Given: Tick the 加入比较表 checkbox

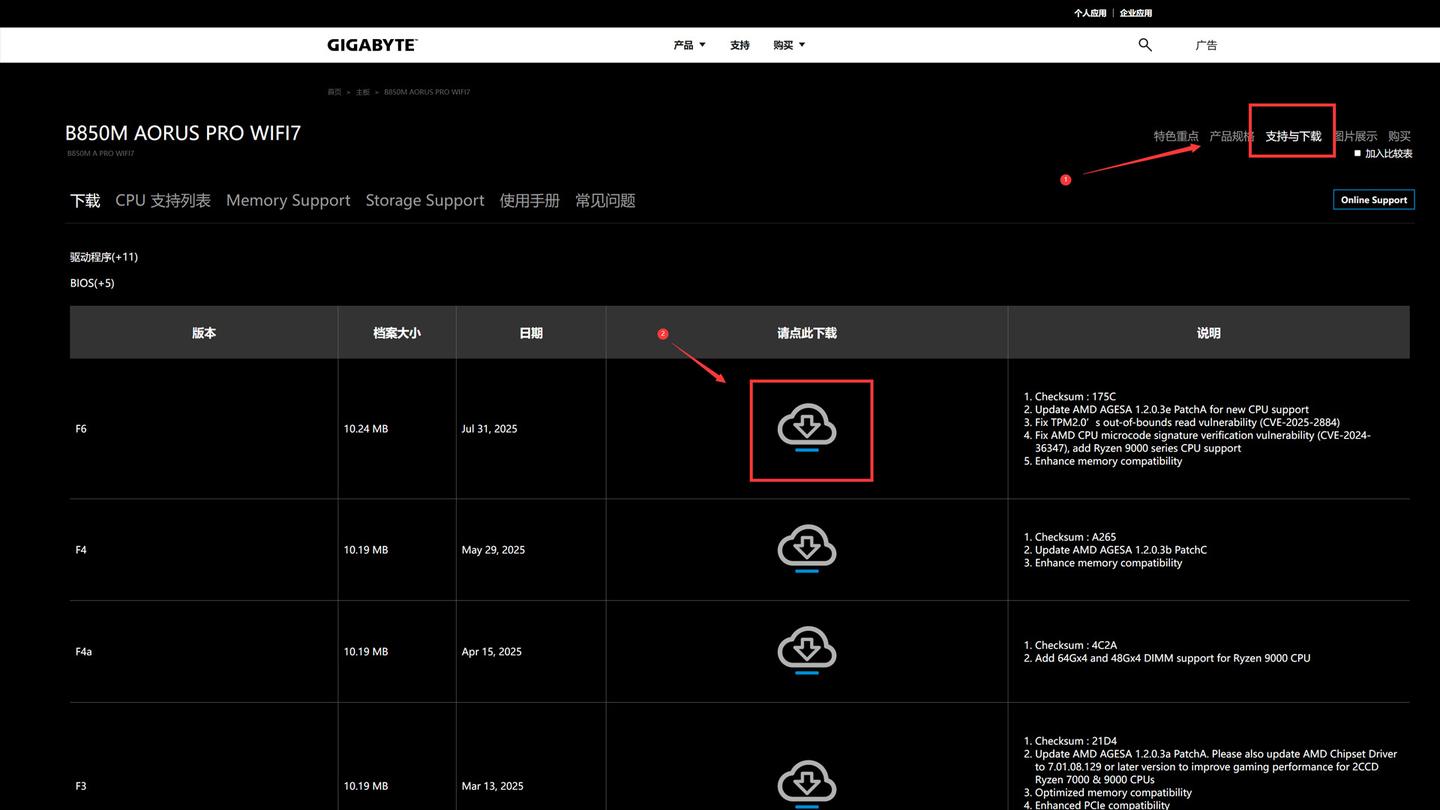Looking at the screenshot, I should tap(1357, 153).
